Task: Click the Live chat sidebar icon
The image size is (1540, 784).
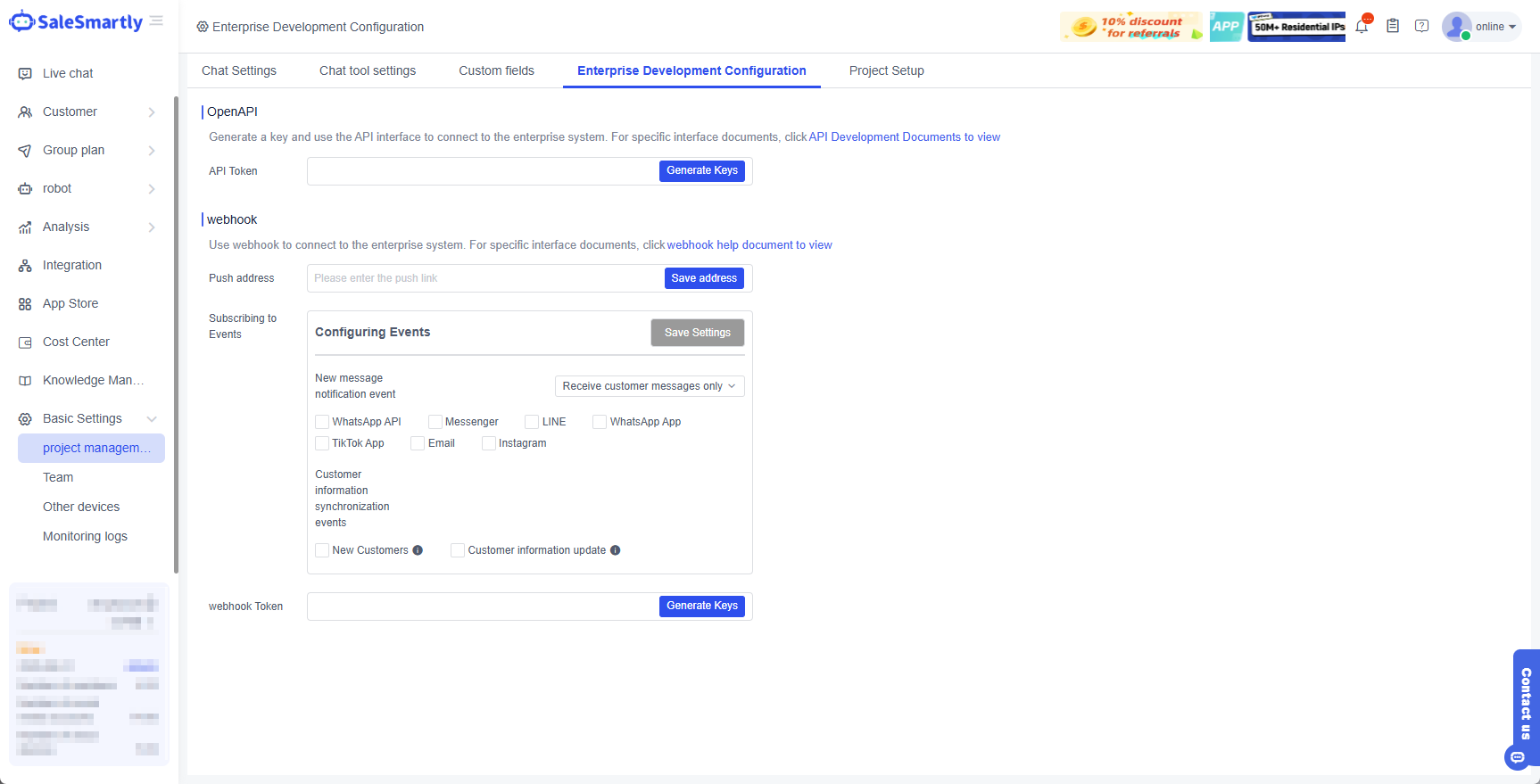Action: pos(25,74)
